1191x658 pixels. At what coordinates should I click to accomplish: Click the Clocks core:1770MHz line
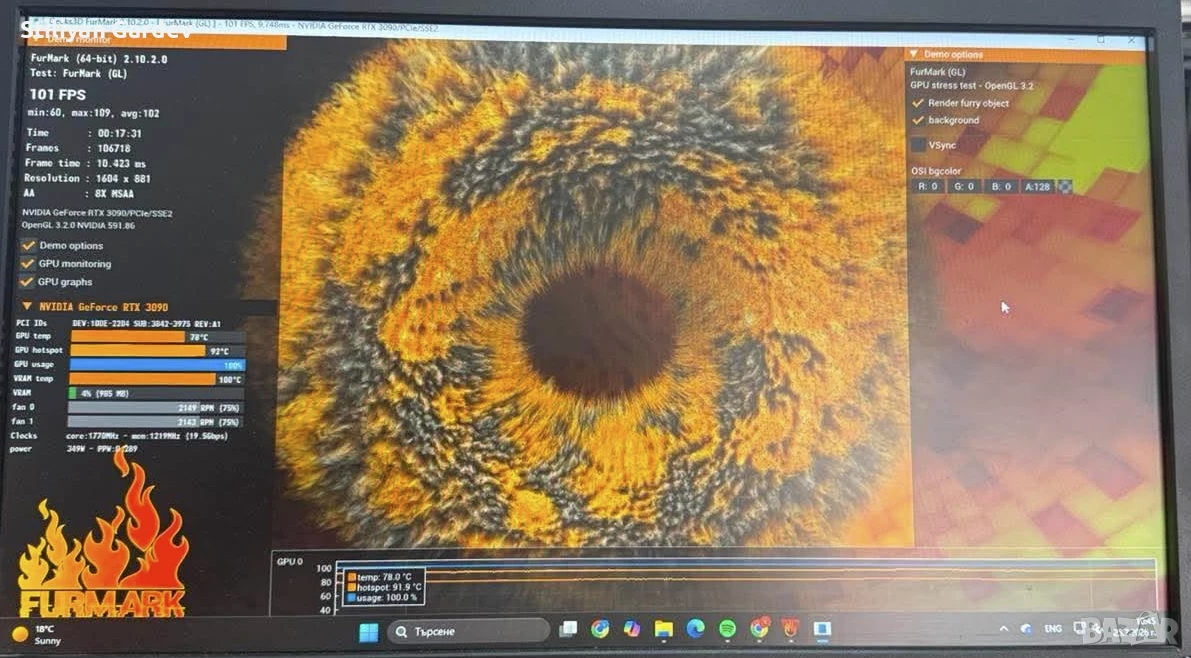pyautogui.click(x=119, y=435)
